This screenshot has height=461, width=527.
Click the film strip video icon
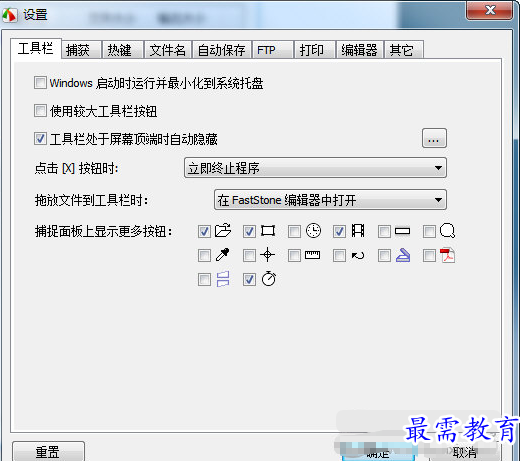[358, 231]
